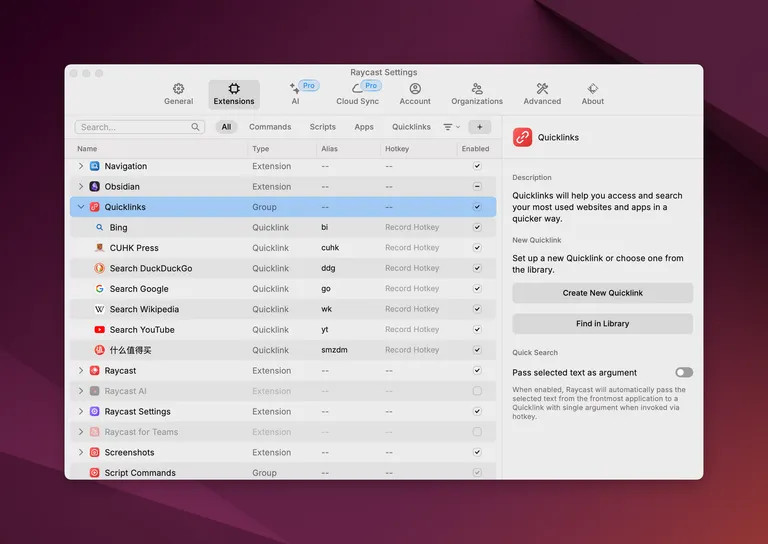Click the filter options icon
The image size is (768, 544).
click(x=451, y=127)
